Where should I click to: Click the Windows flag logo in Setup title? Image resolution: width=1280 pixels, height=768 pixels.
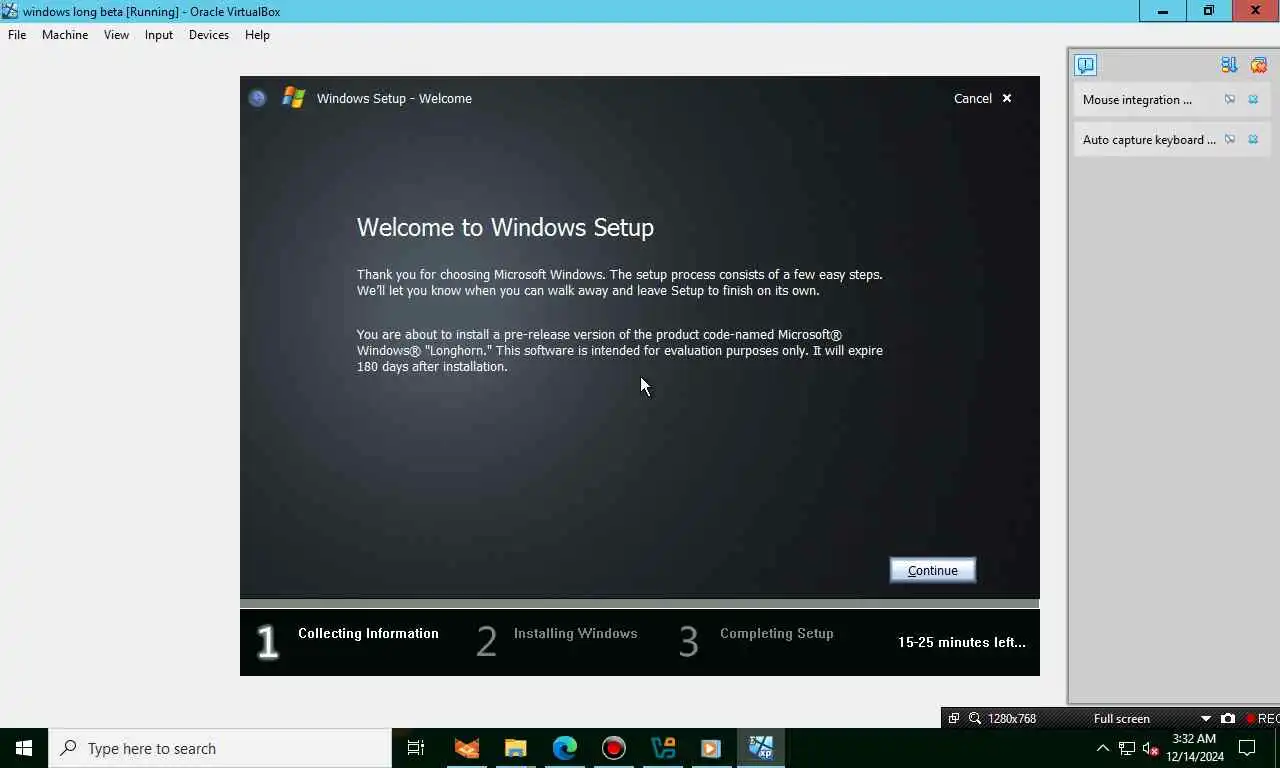(293, 97)
